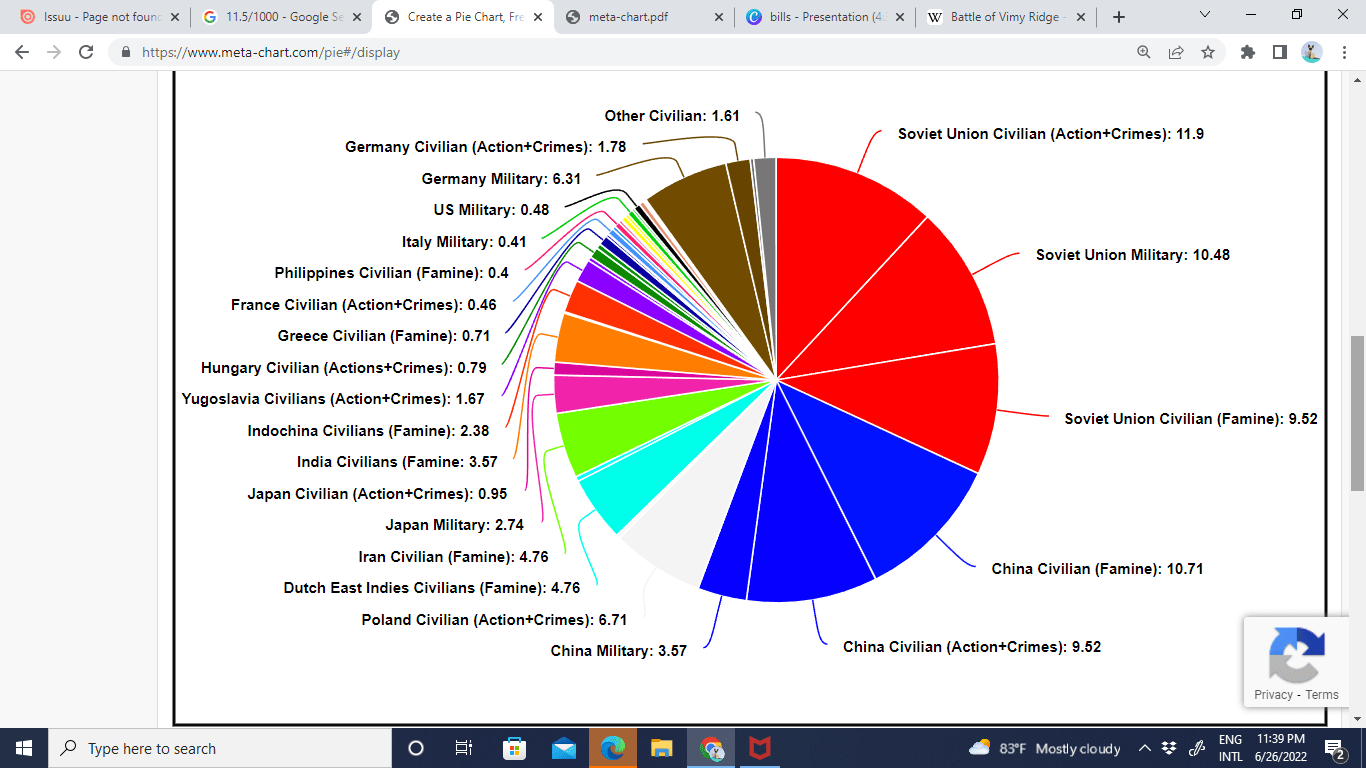Open the extensions puzzle icon
Viewport: 1366px width, 768px height.
[x=1247, y=52]
